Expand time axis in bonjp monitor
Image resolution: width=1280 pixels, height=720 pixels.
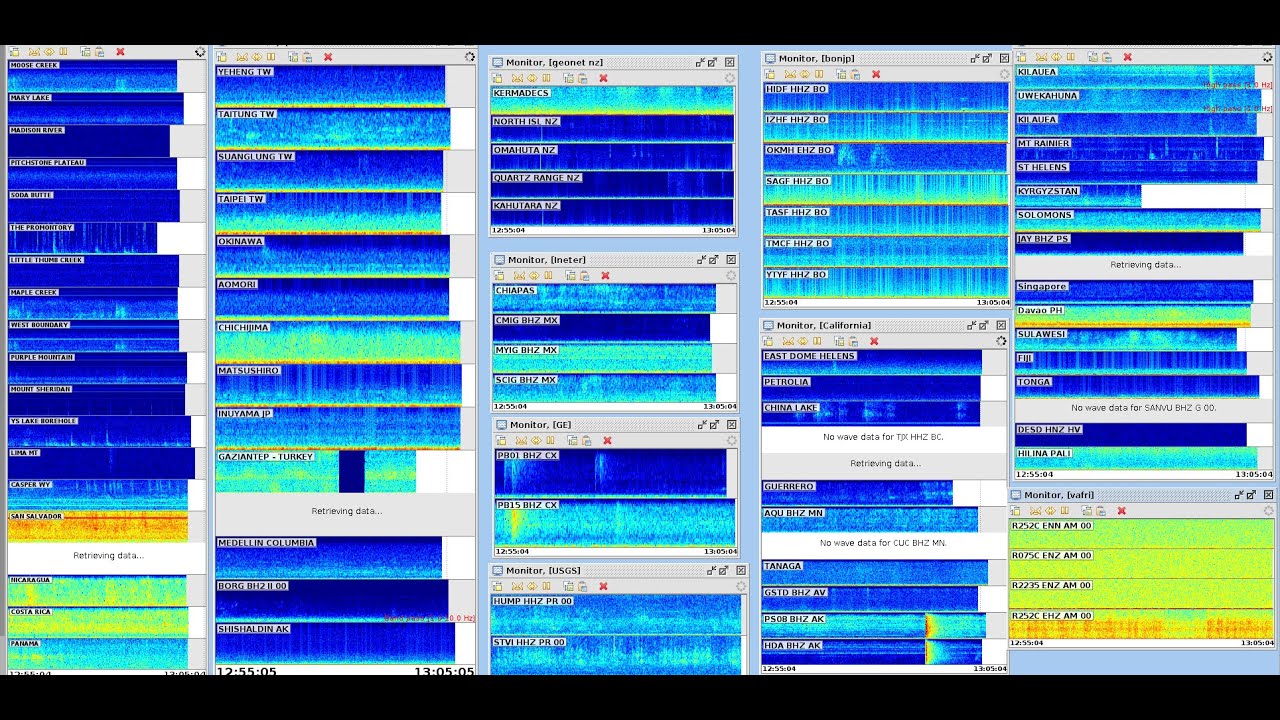pos(805,74)
